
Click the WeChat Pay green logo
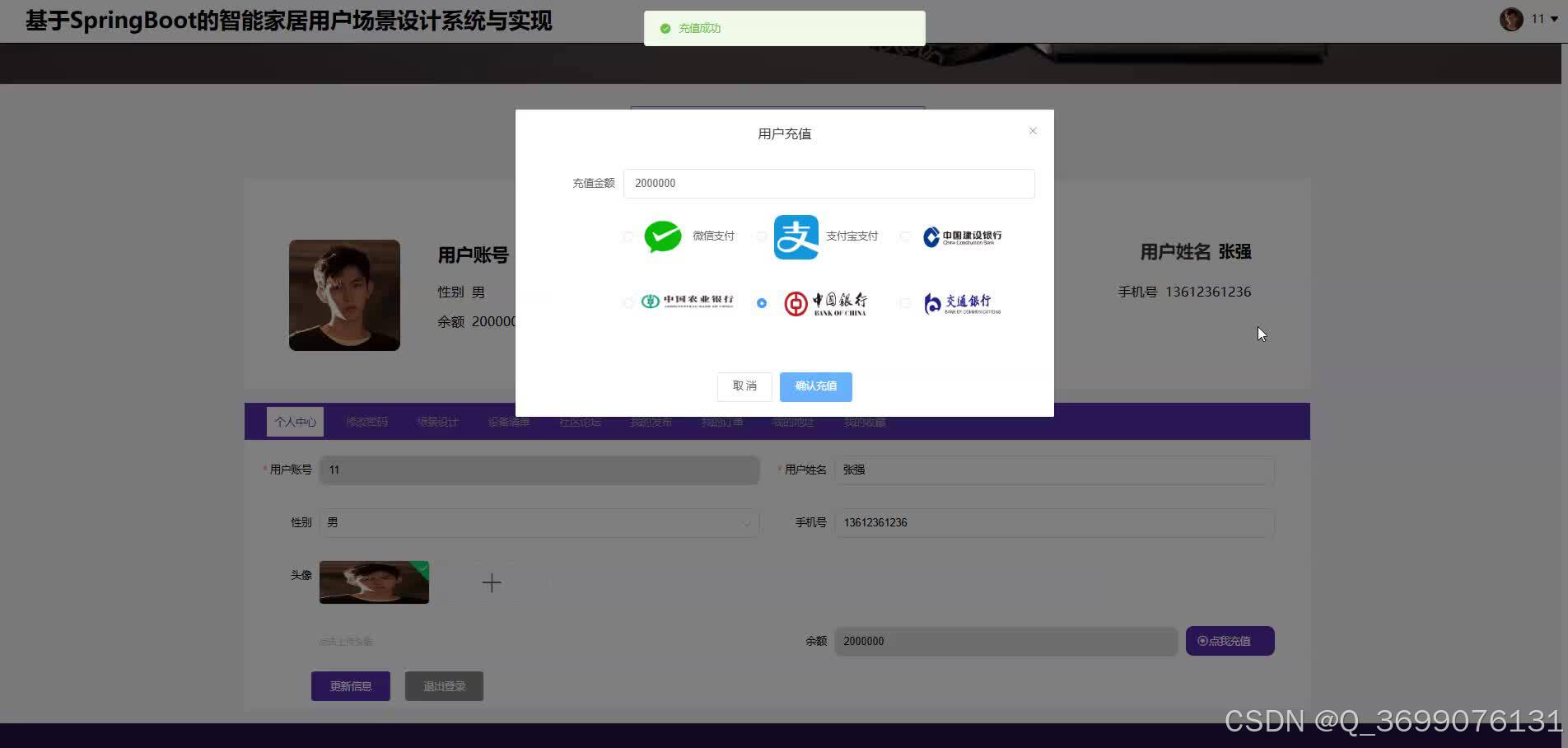tap(663, 236)
